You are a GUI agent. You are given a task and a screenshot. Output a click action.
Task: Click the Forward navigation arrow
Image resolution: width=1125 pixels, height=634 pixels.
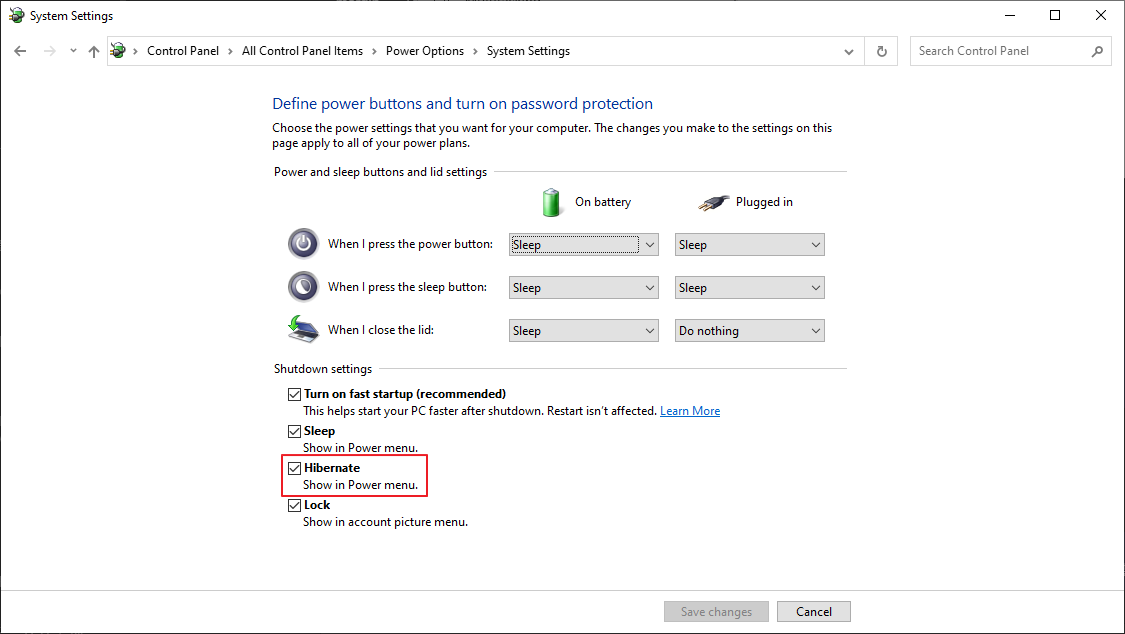(50, 51)
